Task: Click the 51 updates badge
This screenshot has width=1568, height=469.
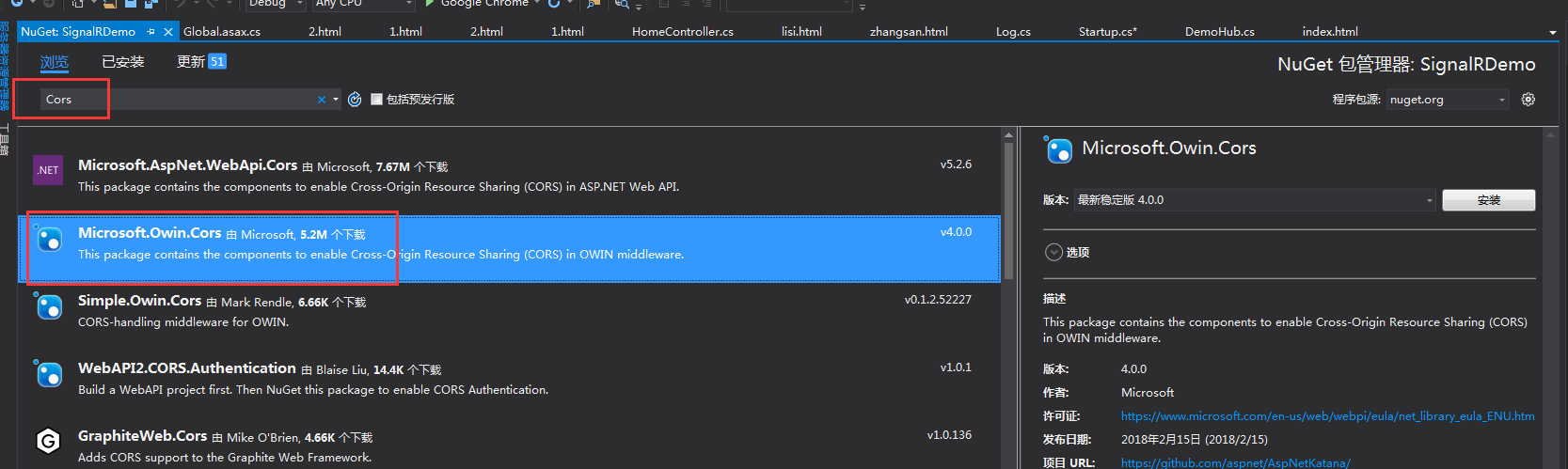Action: [x=217, y=62]
